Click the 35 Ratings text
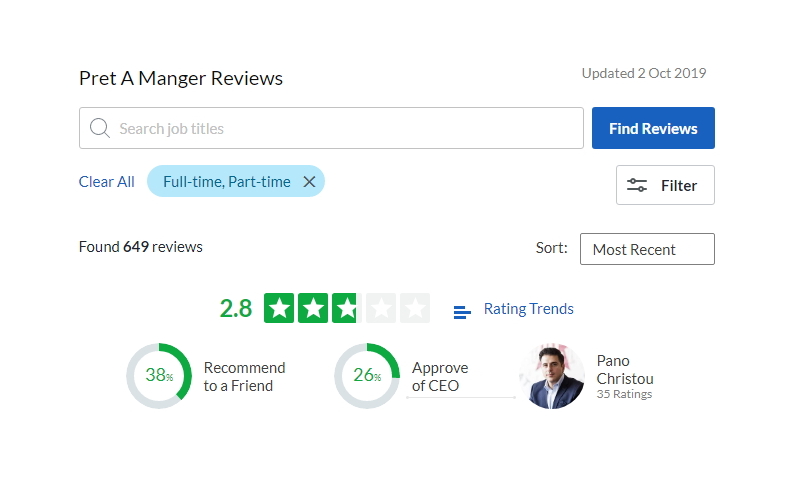This screenshot has height=480, width=800. click(x=624, y=394)
